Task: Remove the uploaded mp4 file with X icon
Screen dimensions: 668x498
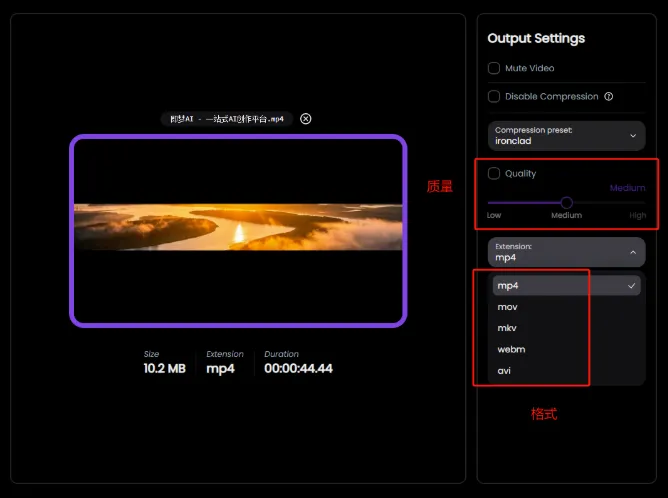Action: 305,119
